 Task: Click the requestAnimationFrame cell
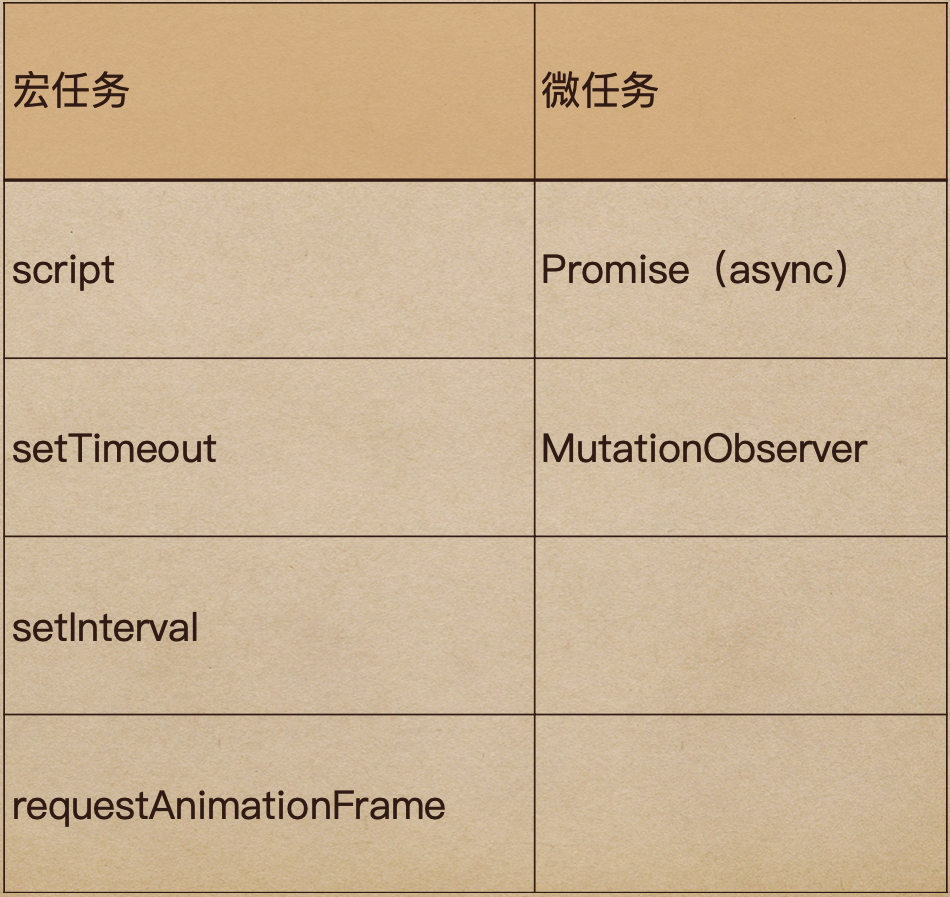point(270,804)
